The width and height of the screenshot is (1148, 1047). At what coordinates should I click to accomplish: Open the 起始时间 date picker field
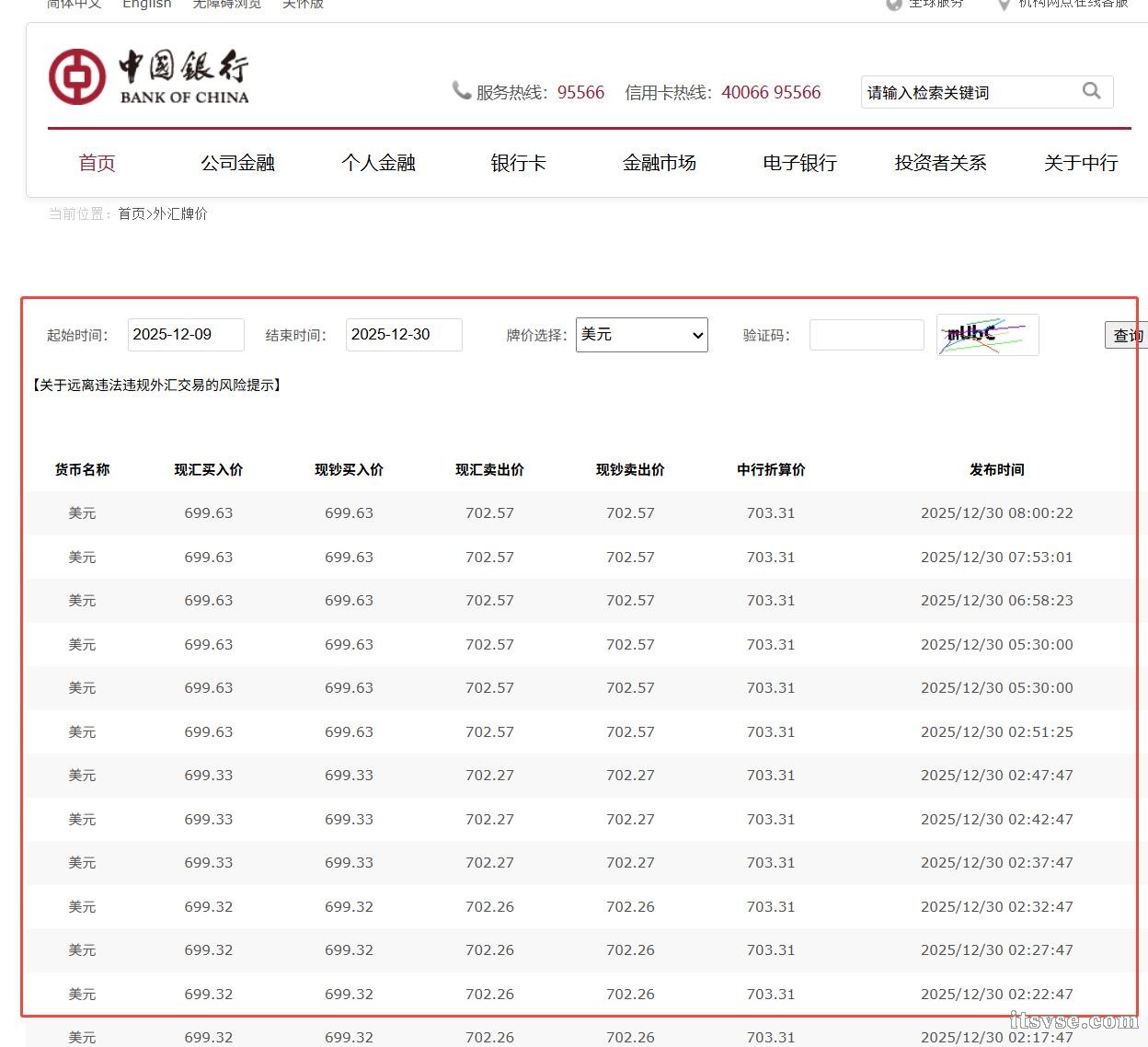click(185, 334)
